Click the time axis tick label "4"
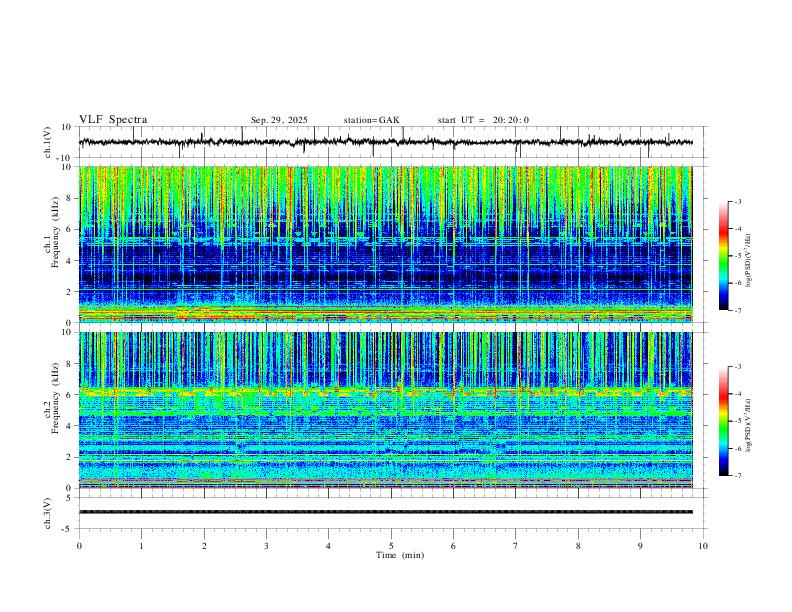This screenshot has height=612, width=792. coord(329,546)
